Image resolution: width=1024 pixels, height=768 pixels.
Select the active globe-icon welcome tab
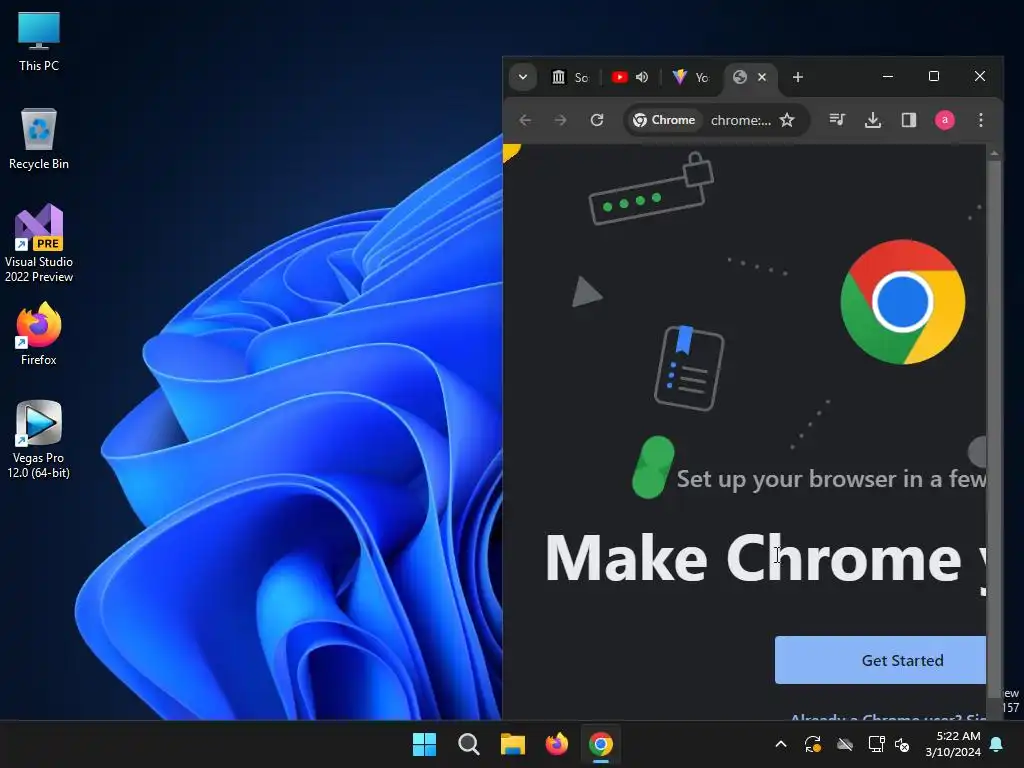tap(740, 77)
